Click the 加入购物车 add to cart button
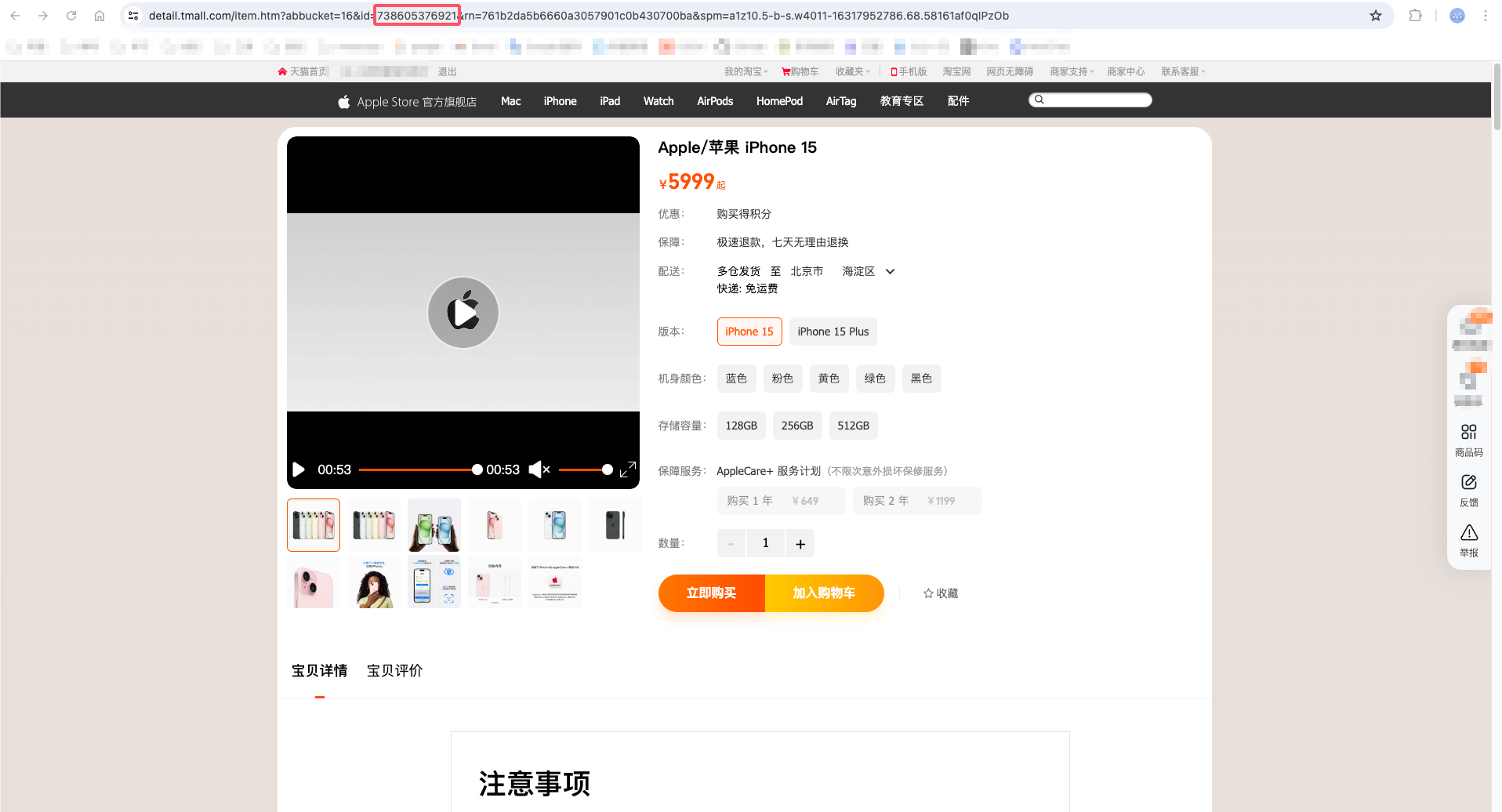This screenshot has width=1502, height=812. click(x=825, y=593)
